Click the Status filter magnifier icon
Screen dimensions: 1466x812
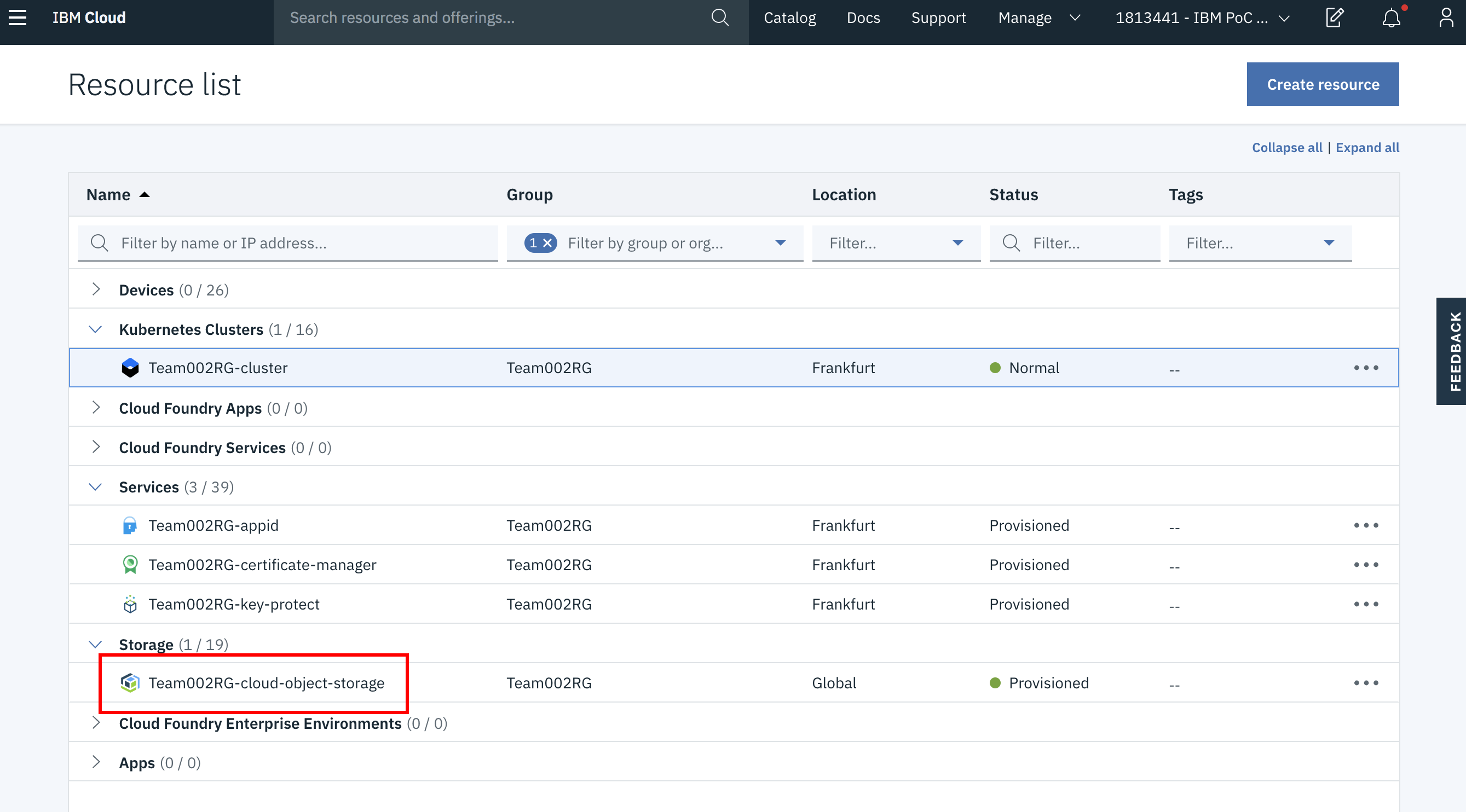1011,243
